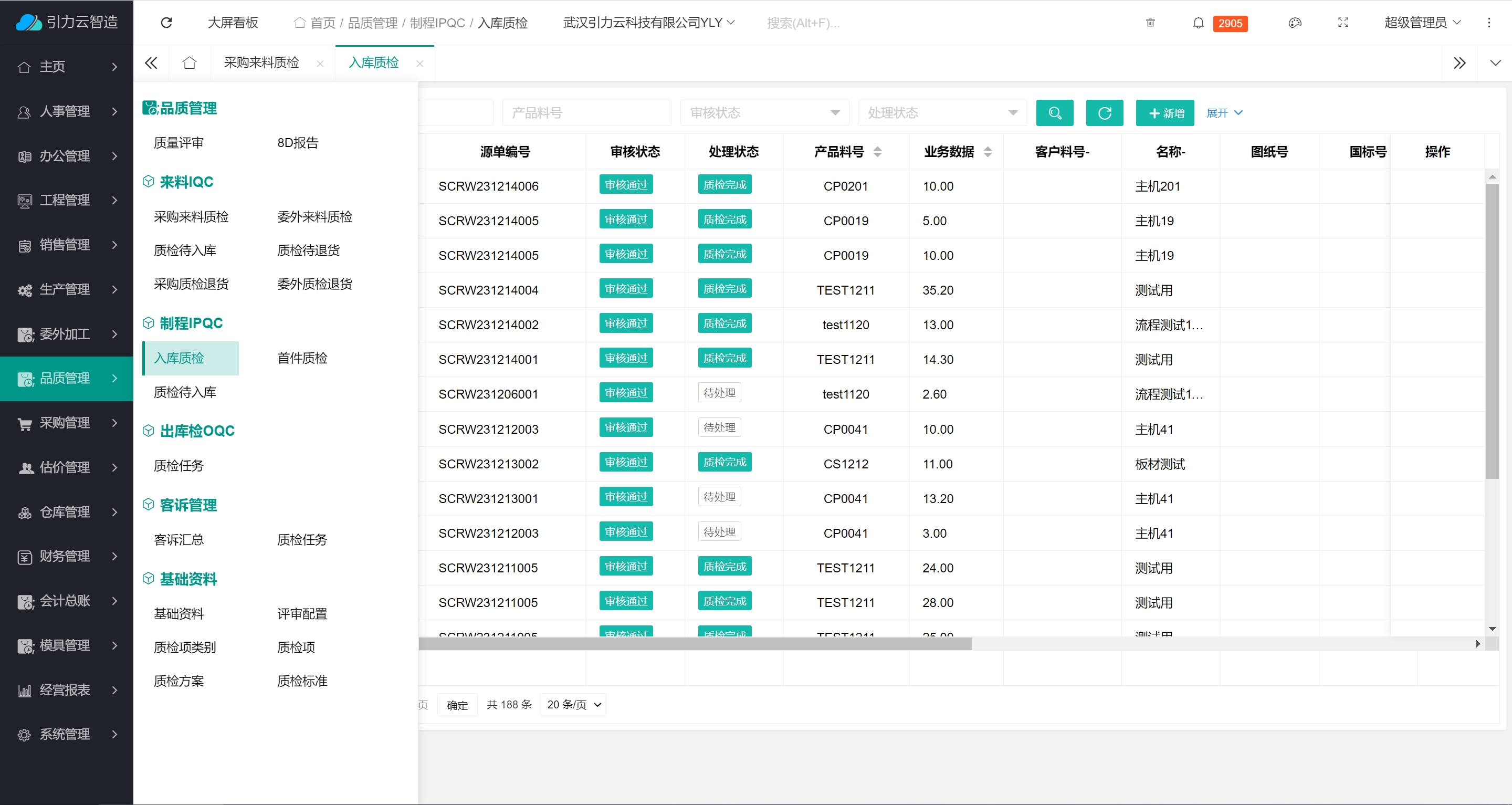Go to home tab icon

point(189,63)
